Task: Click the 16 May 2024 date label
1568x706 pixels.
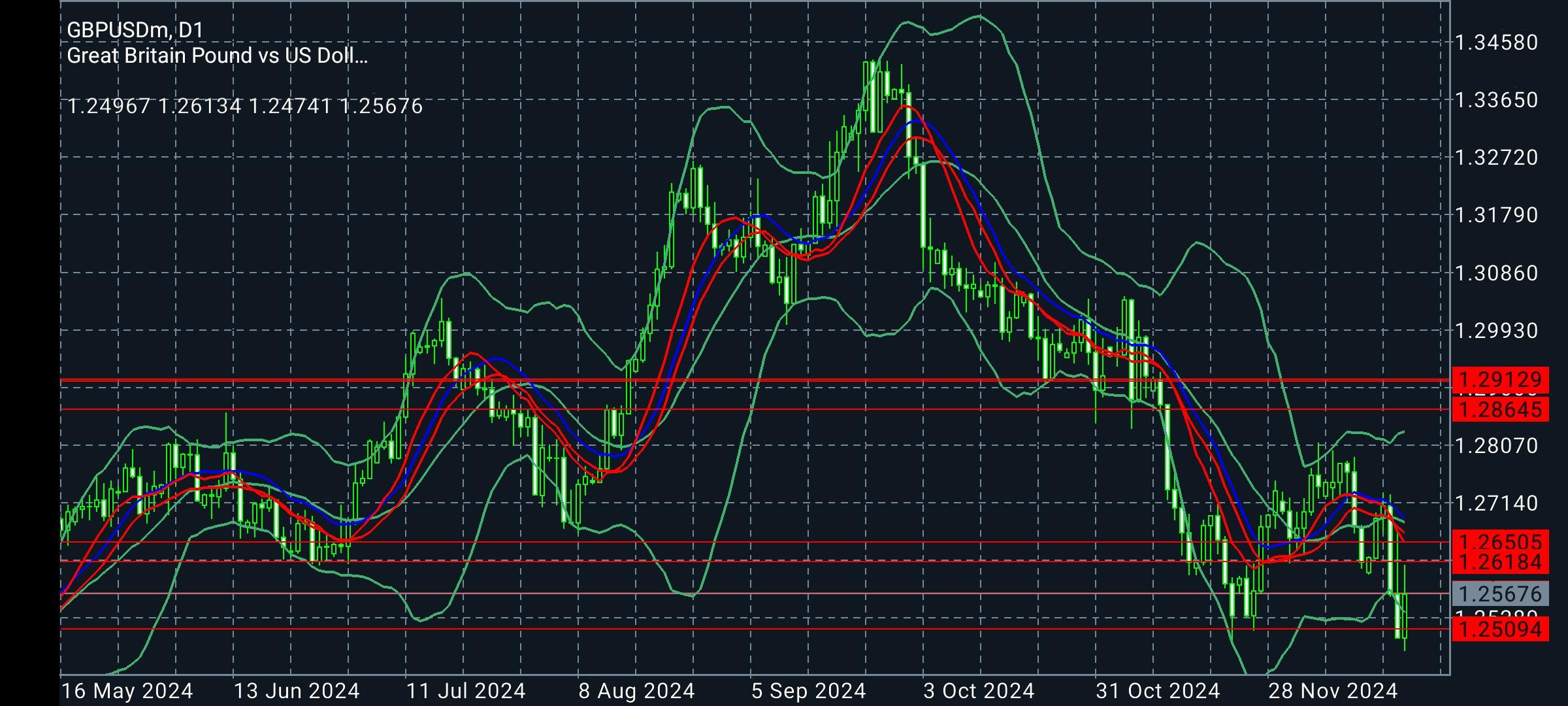Action: coord(127,691)
